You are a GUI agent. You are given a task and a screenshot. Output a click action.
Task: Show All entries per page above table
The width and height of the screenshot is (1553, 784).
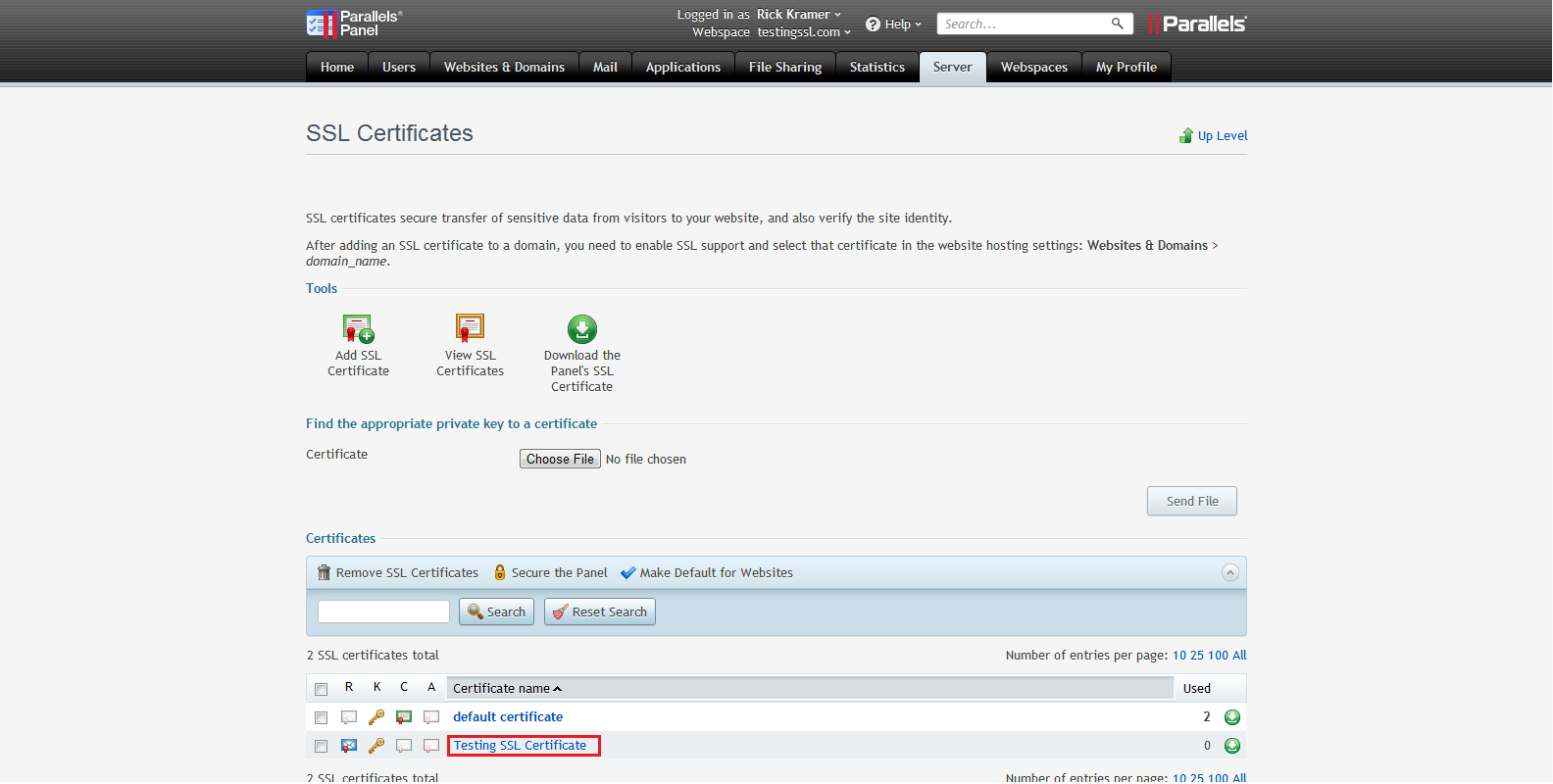coord(1239,655)
